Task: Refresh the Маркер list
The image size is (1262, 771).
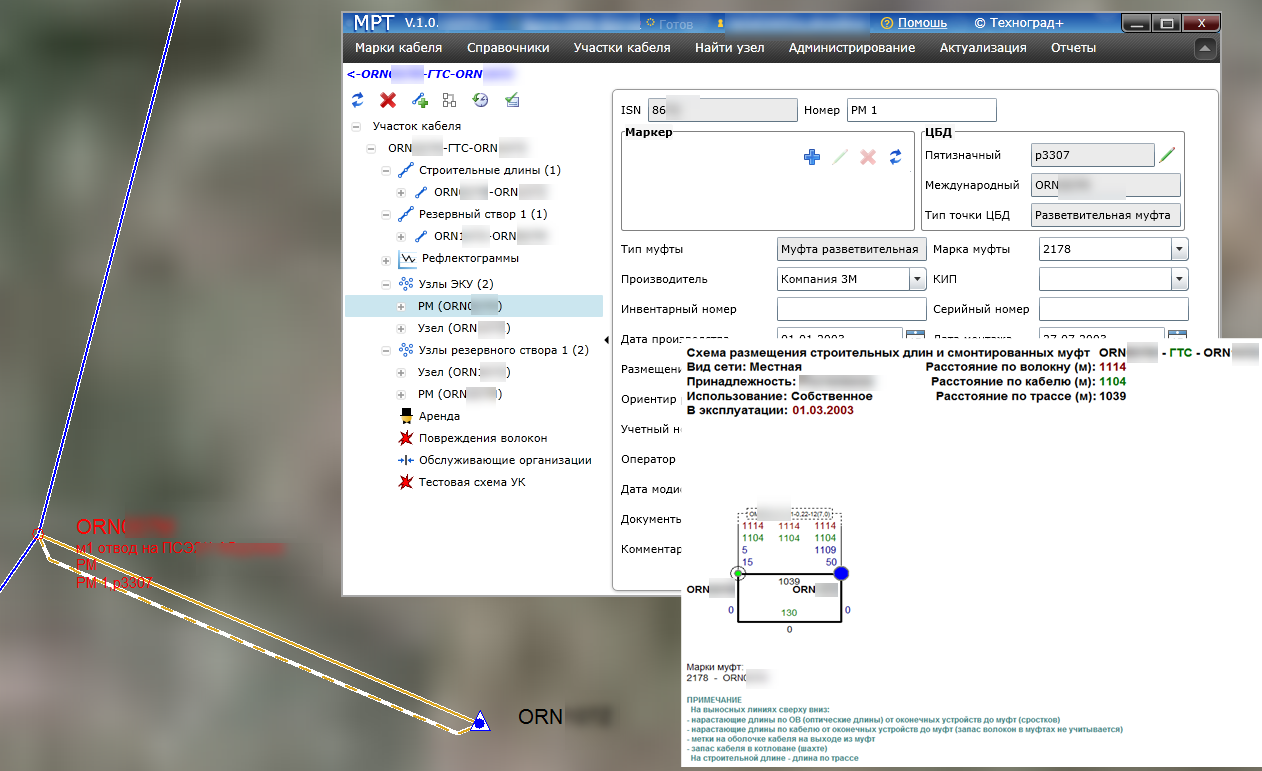Action: pos(896,157)
